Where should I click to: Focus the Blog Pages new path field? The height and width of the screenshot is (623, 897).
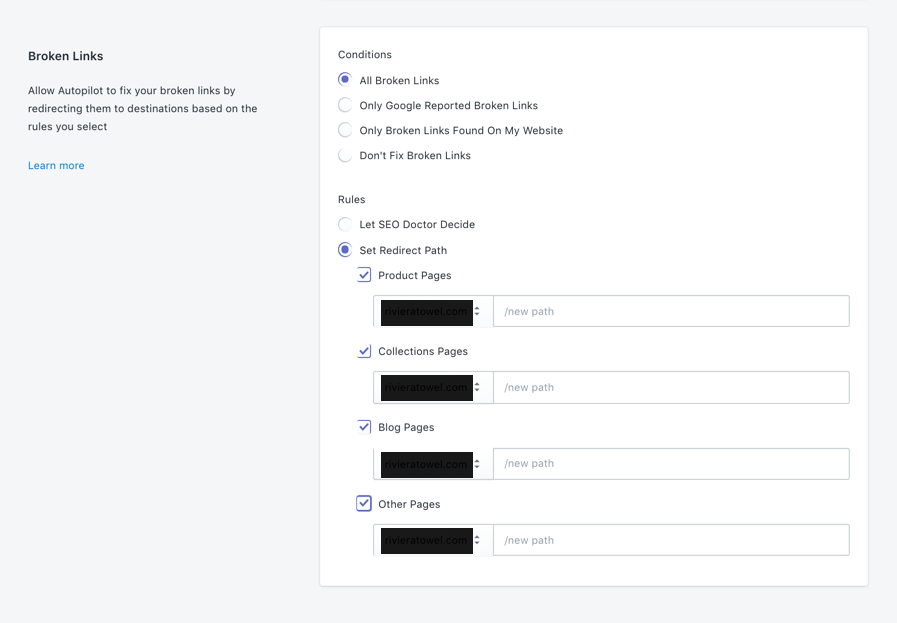click(x=671, y=463)
